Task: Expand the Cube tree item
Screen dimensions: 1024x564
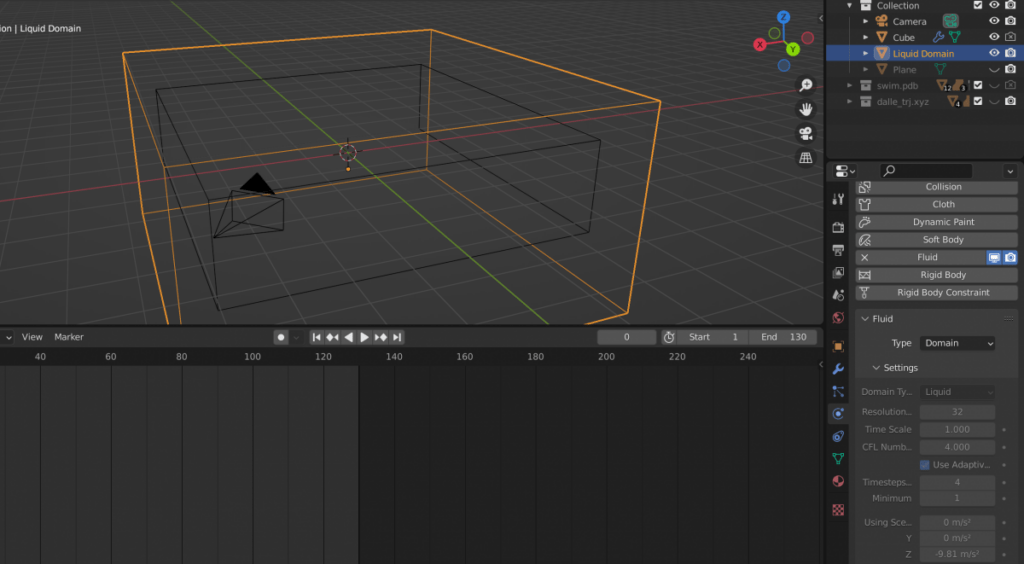Action: coord(866,37)
